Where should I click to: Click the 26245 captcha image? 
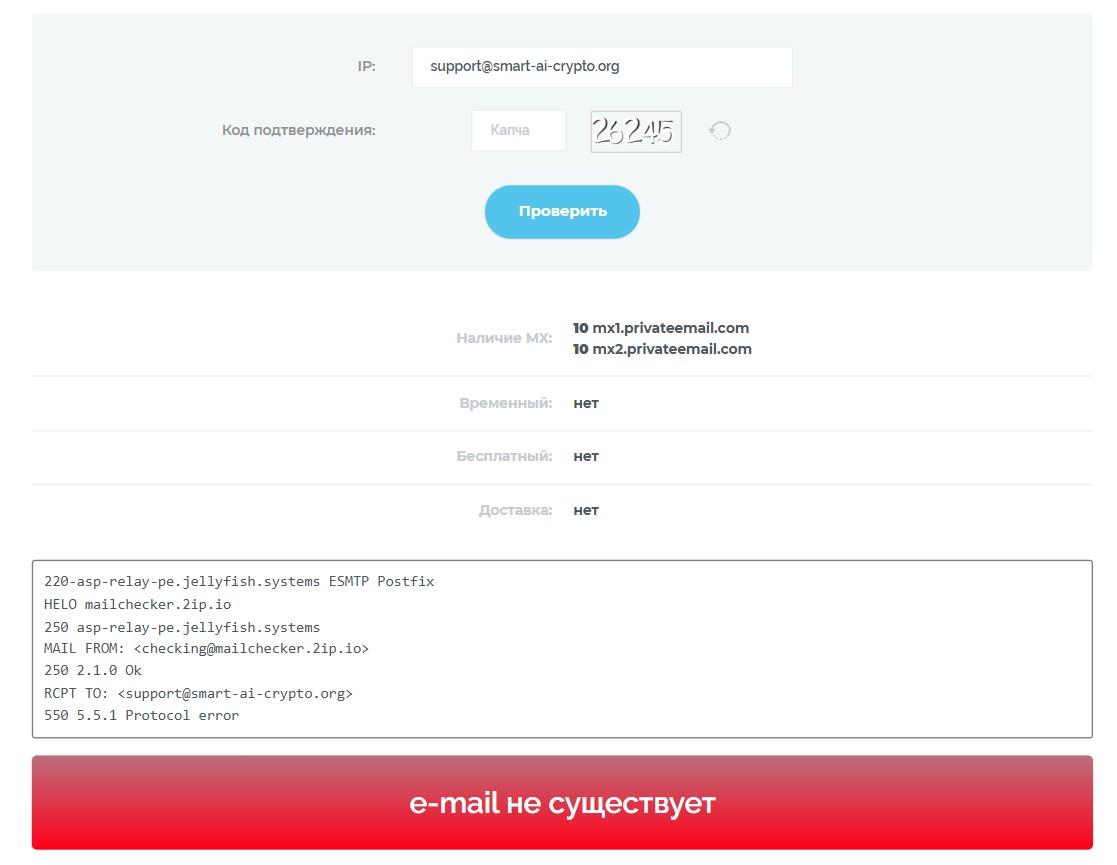[x=636, y=132]
